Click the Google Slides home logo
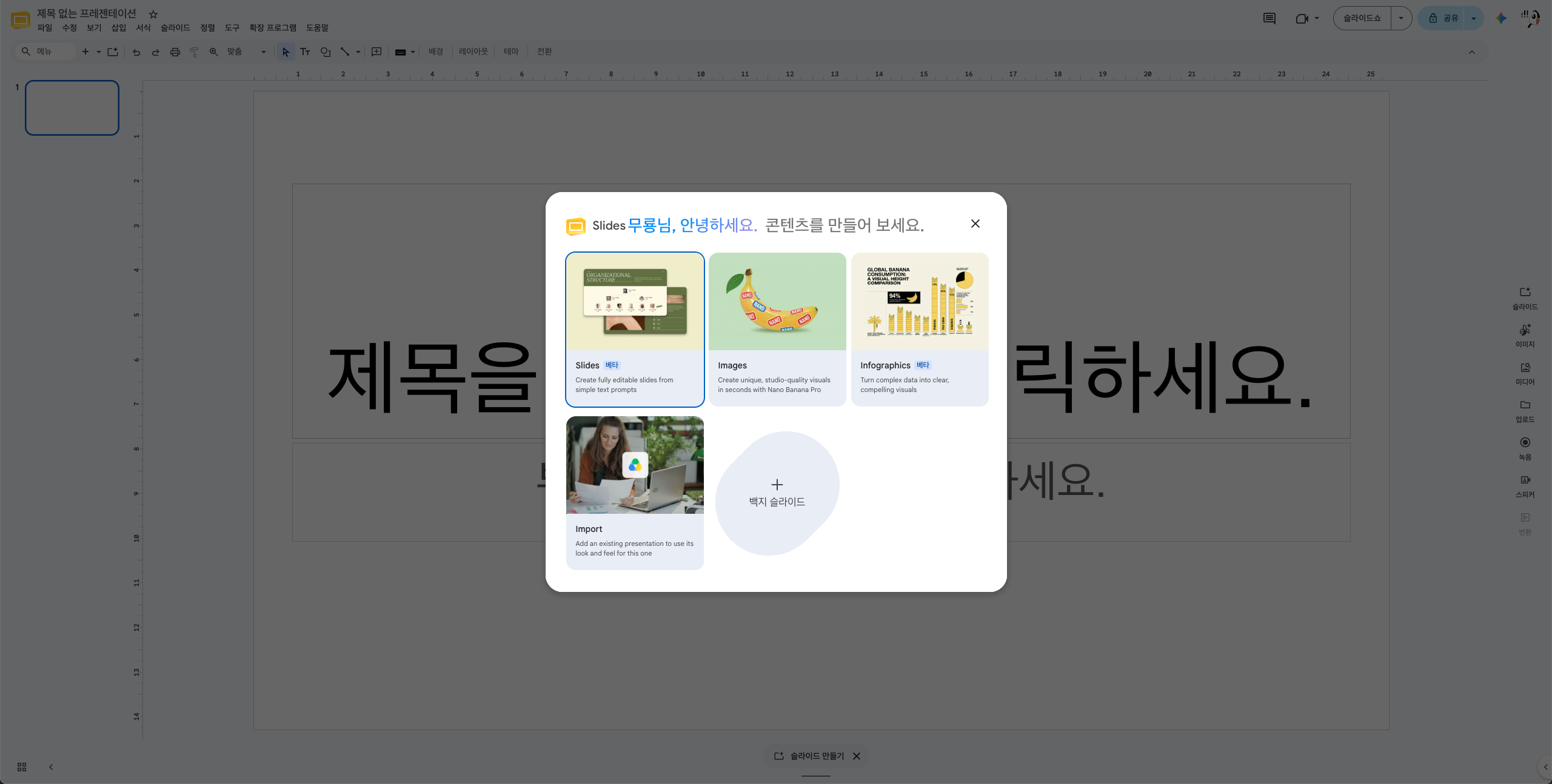1552x784 pixels. tap(20, 20)
